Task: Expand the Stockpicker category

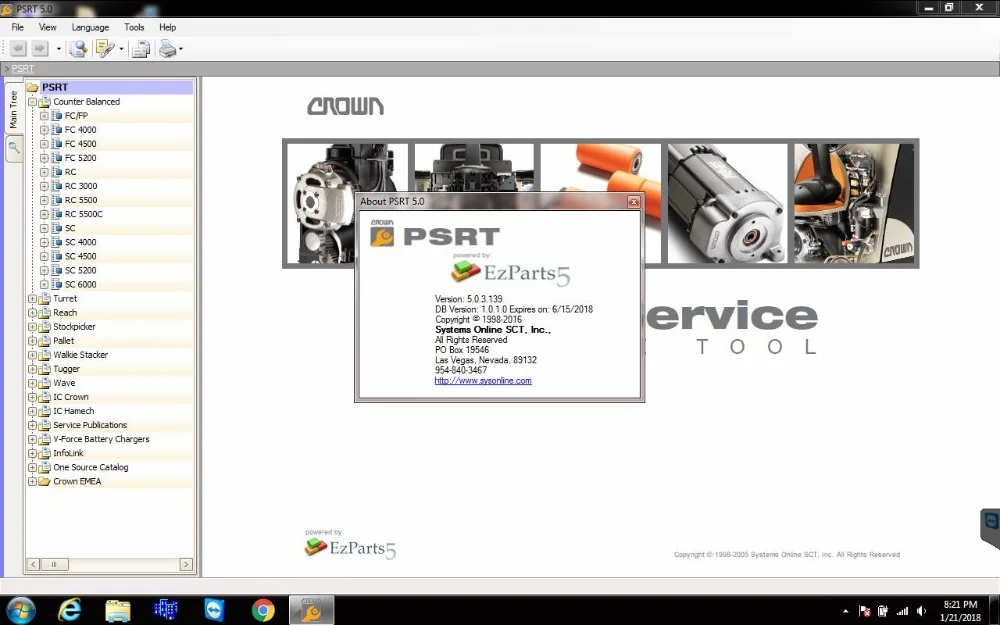Action: click(x=33, y=327)
